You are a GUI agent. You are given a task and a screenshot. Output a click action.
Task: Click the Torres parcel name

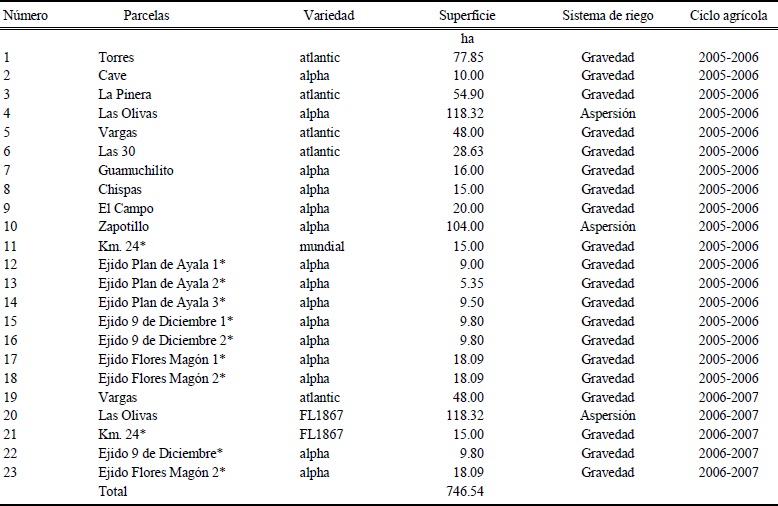pyautogui.click(x=116, y=57)
